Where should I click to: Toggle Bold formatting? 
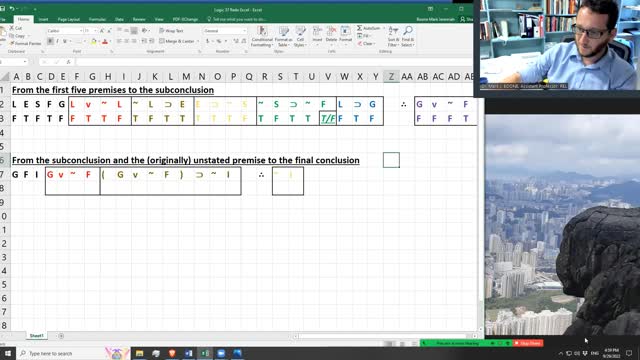click(x=50, y=41)
